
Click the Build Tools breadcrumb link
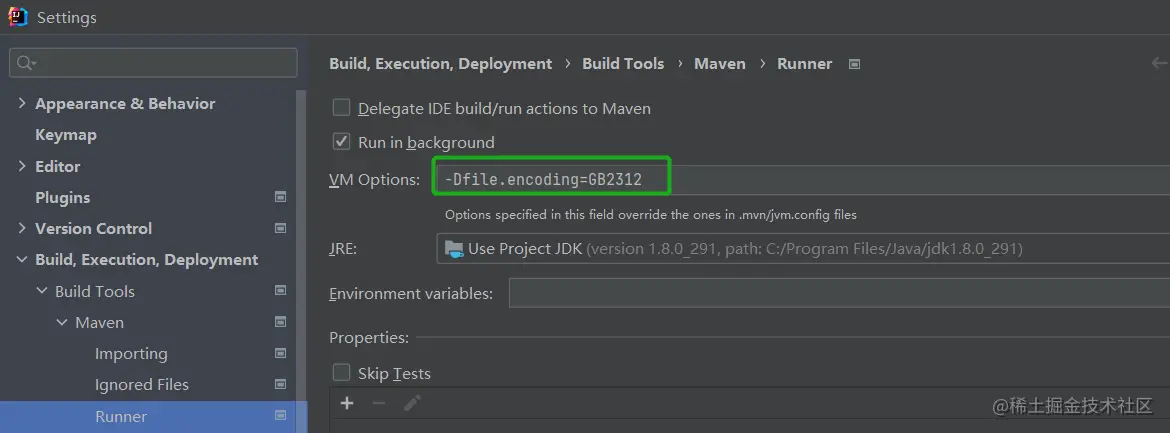(623, 64)
